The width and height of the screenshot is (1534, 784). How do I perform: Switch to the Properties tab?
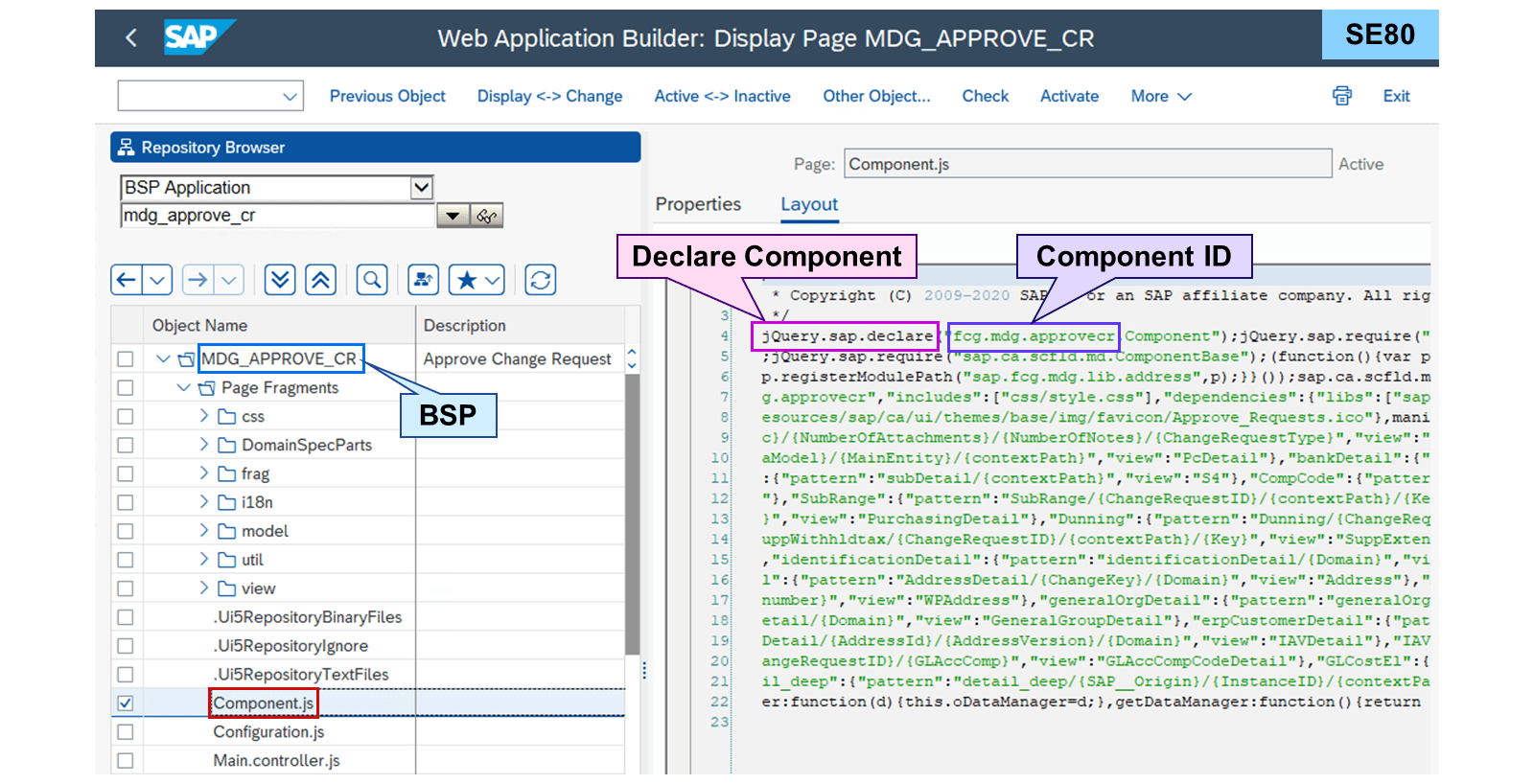pyautogui.click(x=698, y=204)
